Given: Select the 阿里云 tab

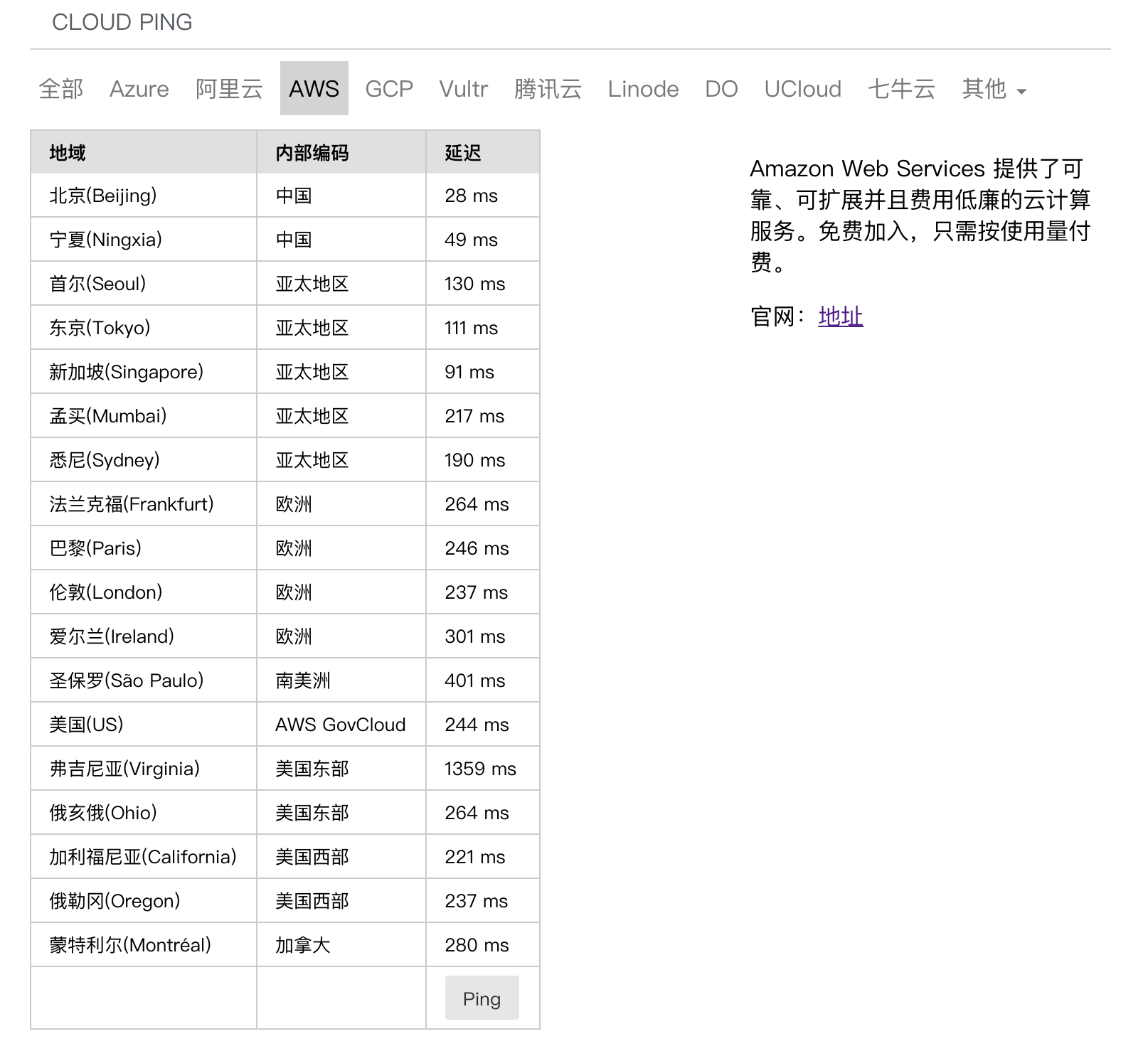Looking at the screenshot, I should [x=229, y=88].
